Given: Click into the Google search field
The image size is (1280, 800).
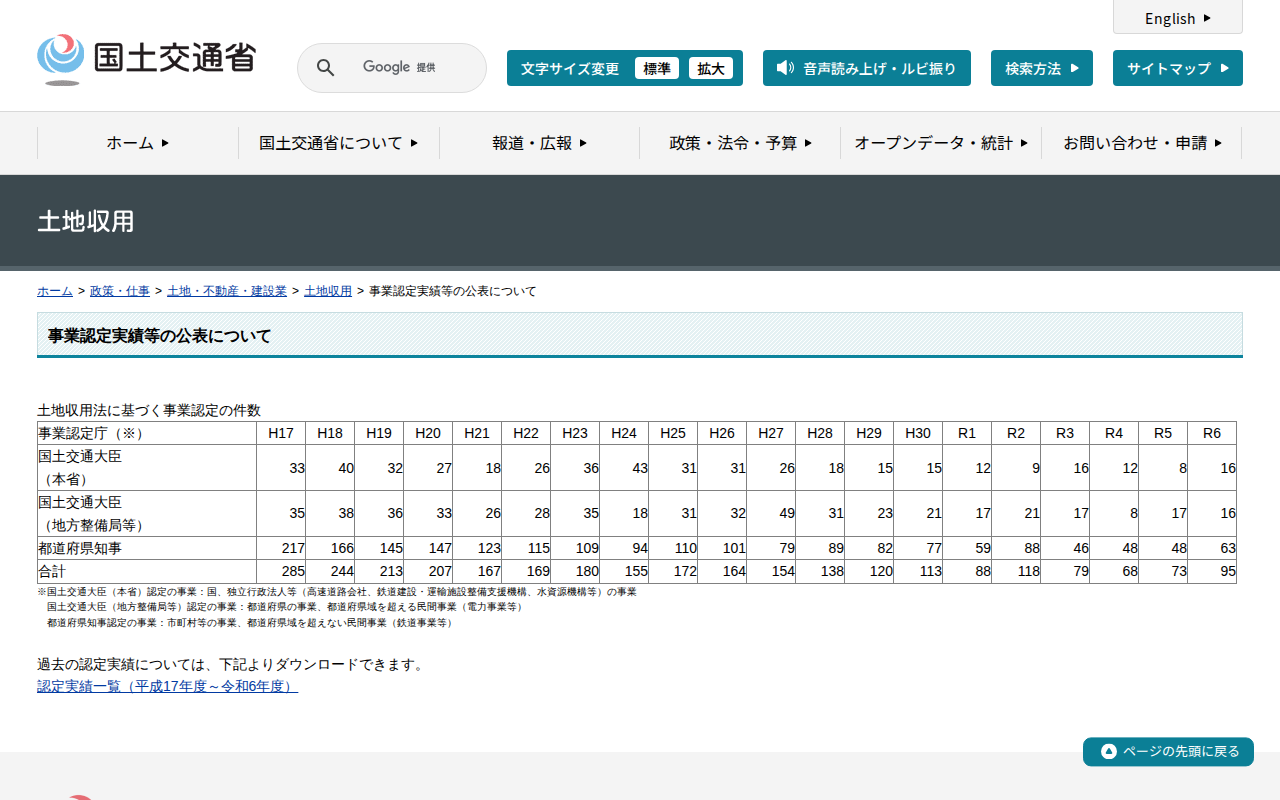Looking at the screenshot, I should 410,68.
